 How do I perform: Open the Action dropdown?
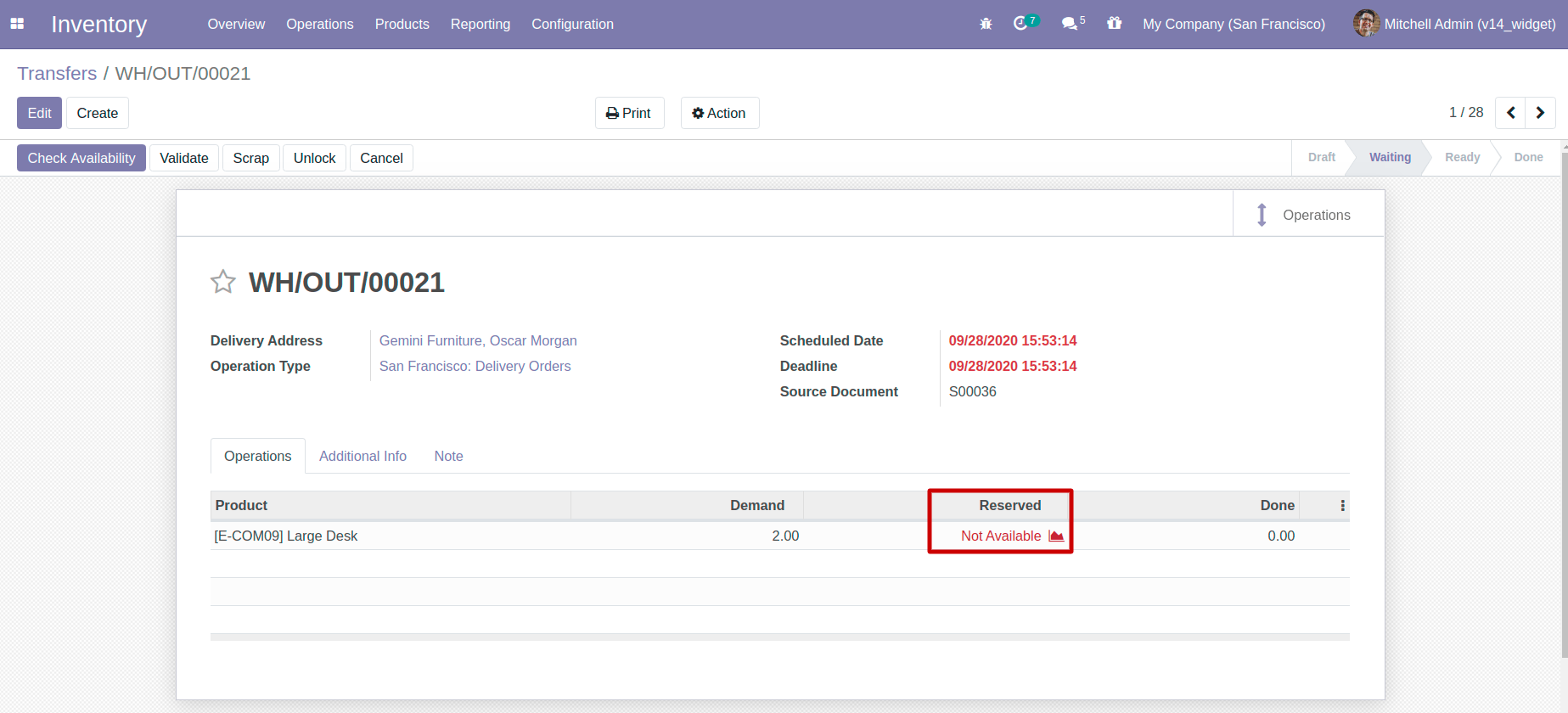(719, 113)
